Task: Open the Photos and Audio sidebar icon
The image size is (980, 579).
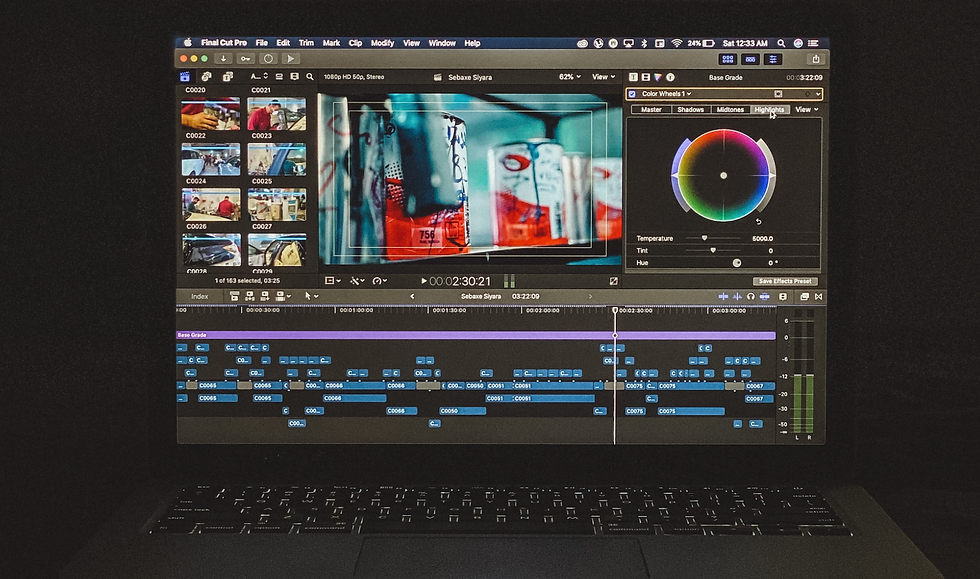Action: tap(206, 77)
